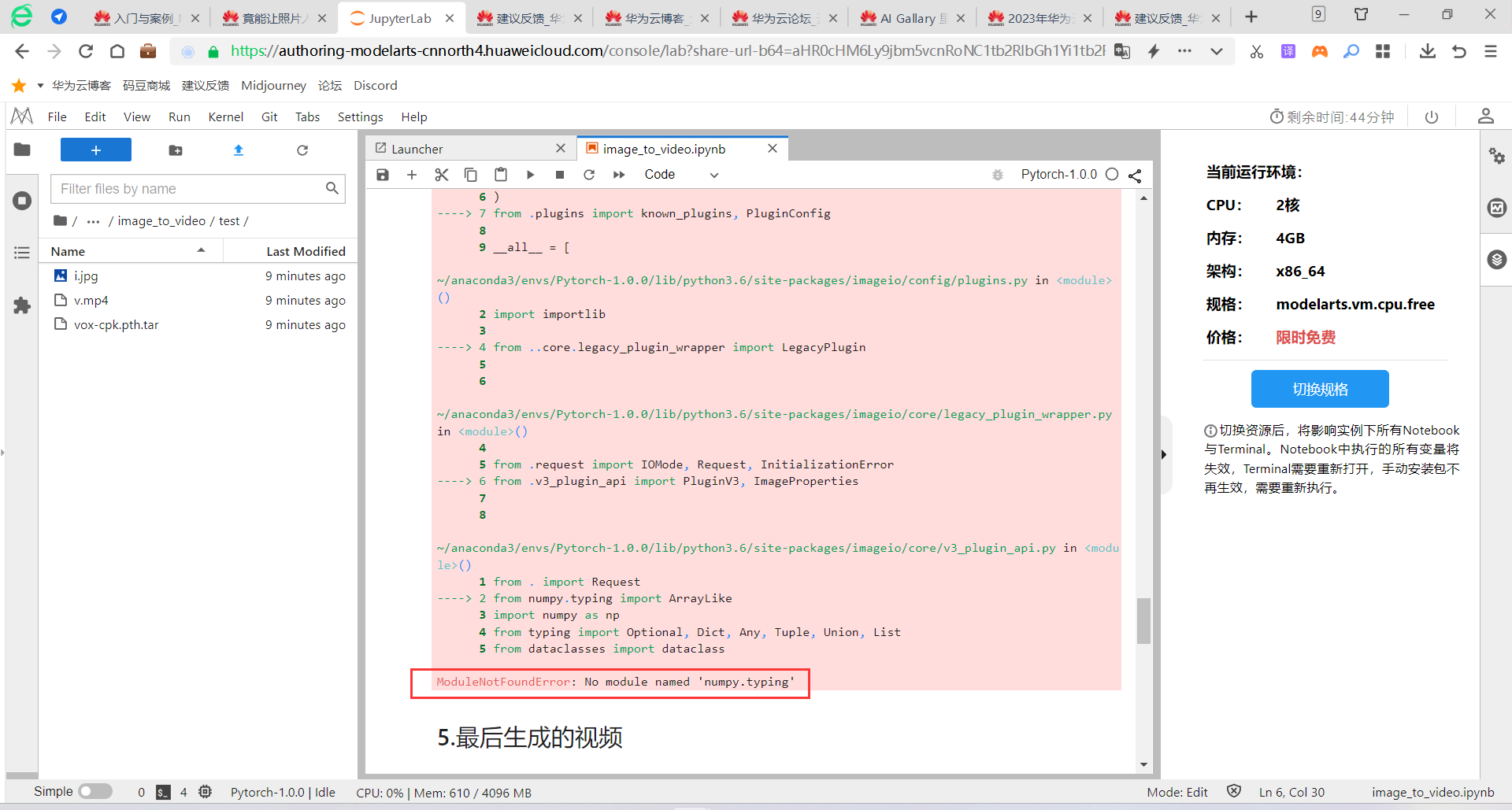The height and width of the screenshot is (810, 1512).
Task: Paste cell from clipboard
Action: coord(501,175)
